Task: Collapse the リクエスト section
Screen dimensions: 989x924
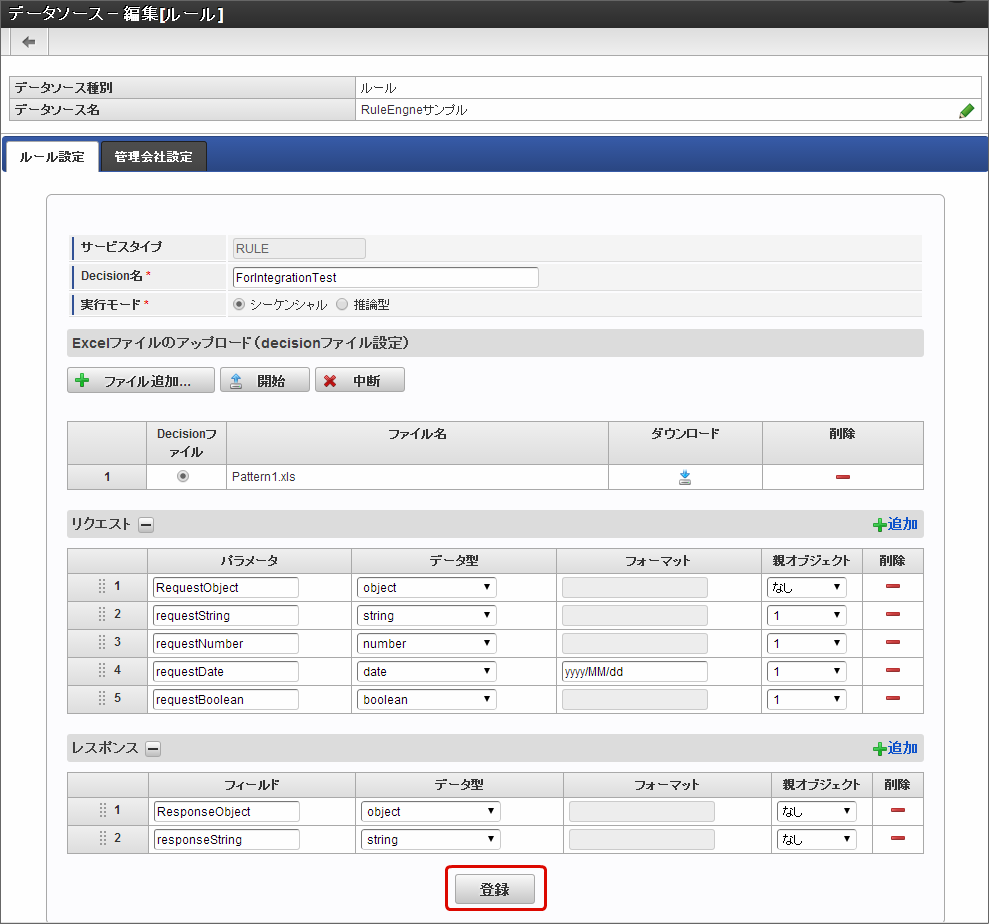Action: (x=146, y=524)
